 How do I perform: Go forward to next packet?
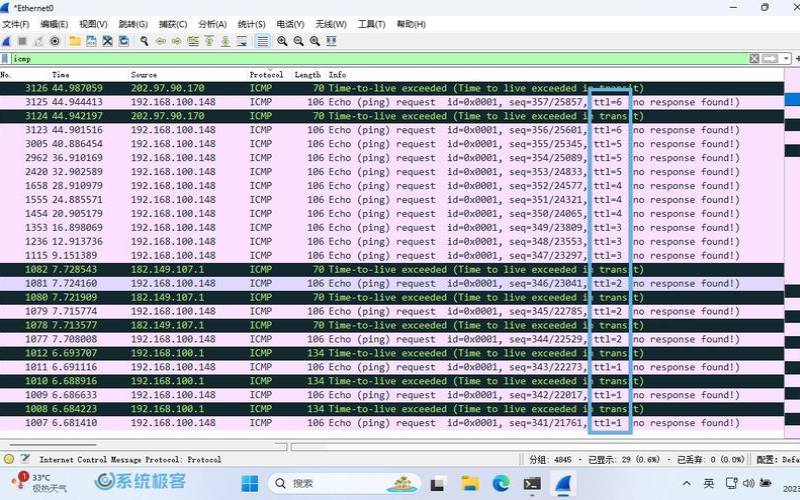tap(177, 41)
